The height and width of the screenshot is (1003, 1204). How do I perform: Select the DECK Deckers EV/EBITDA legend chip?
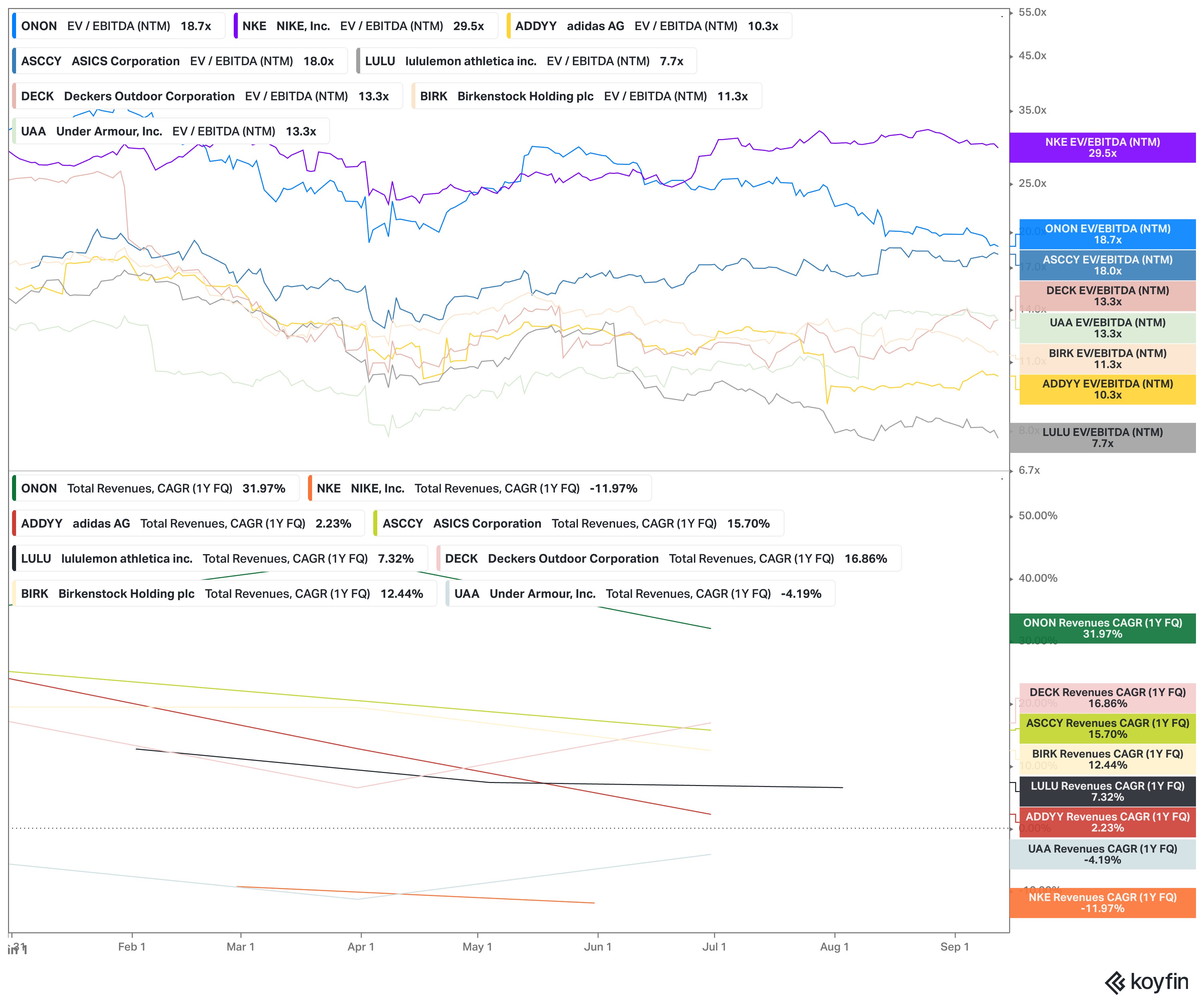(207, 96)
